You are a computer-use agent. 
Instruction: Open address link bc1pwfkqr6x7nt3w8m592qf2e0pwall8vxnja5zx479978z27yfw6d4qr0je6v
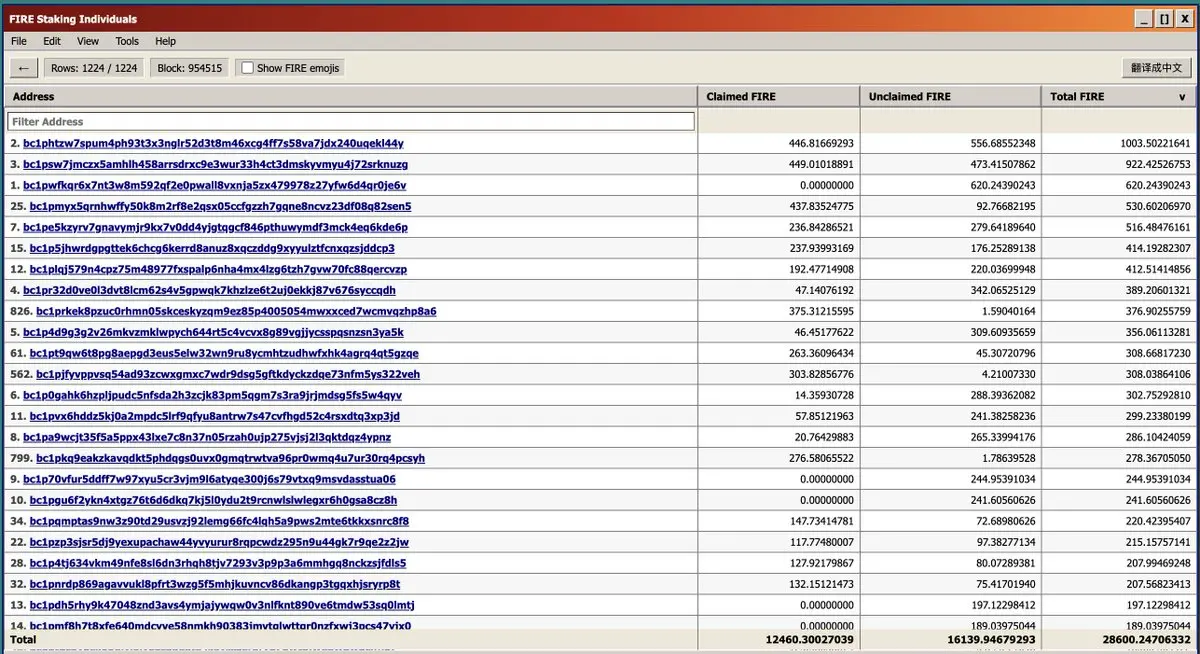pyautogui.click(x=214, y=185)
